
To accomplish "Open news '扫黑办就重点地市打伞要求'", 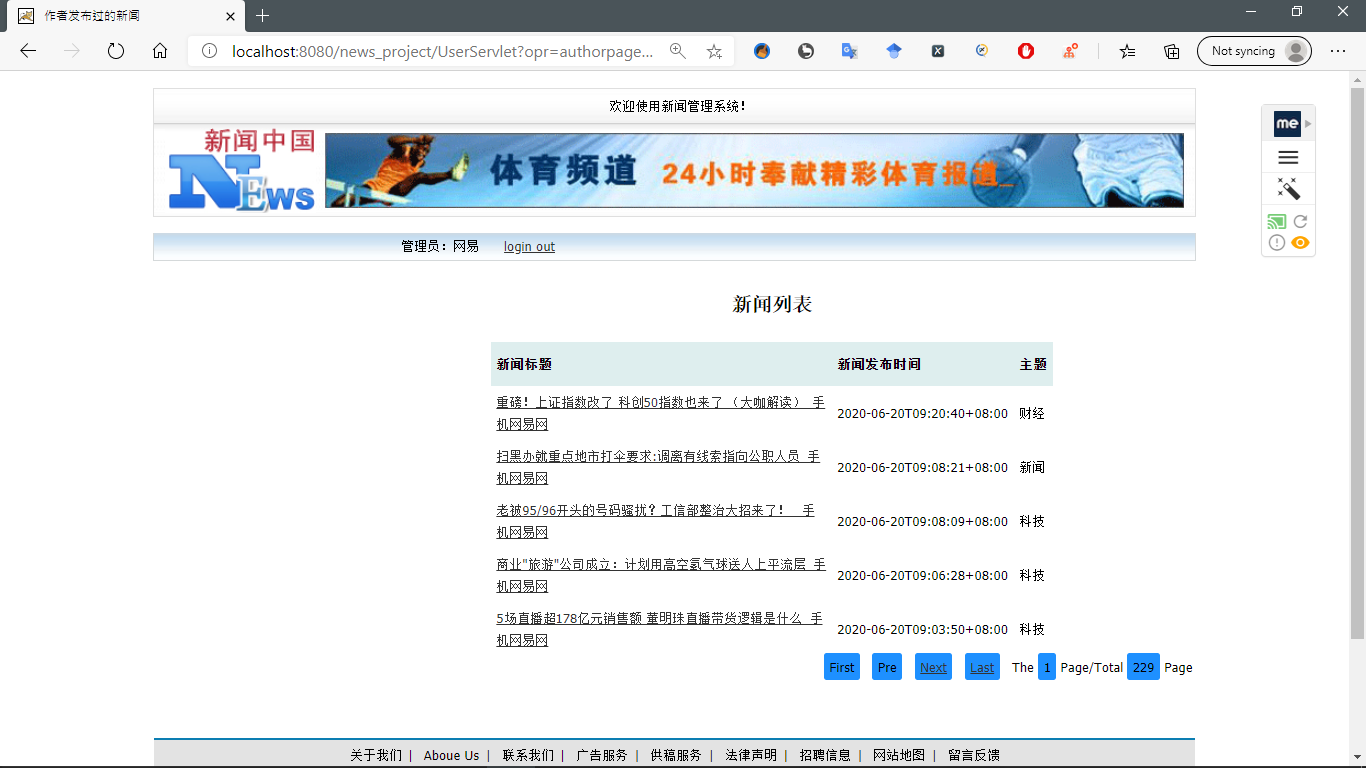I will (658, 467).
